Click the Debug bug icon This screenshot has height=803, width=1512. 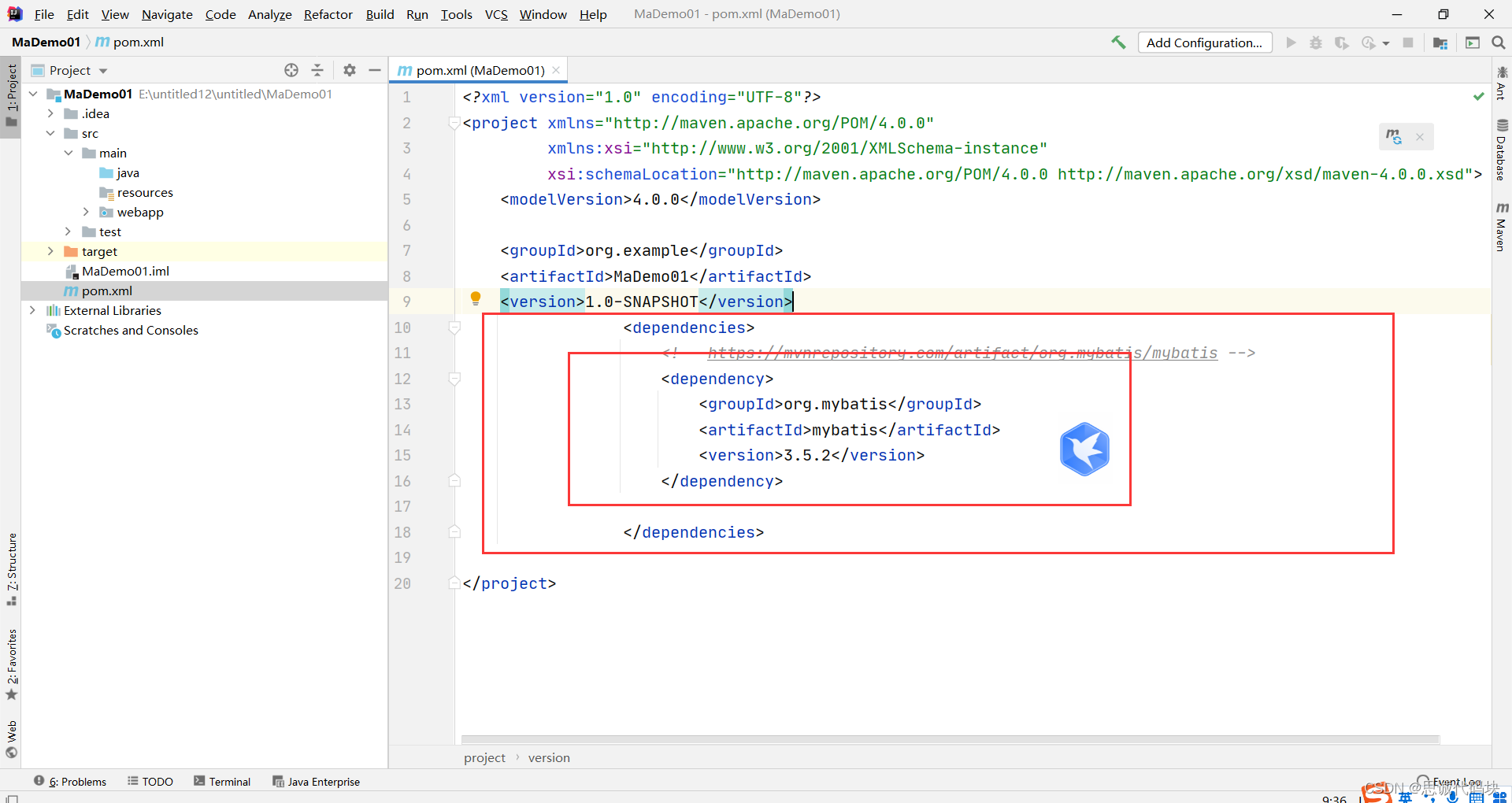[x=1316, y=43]
